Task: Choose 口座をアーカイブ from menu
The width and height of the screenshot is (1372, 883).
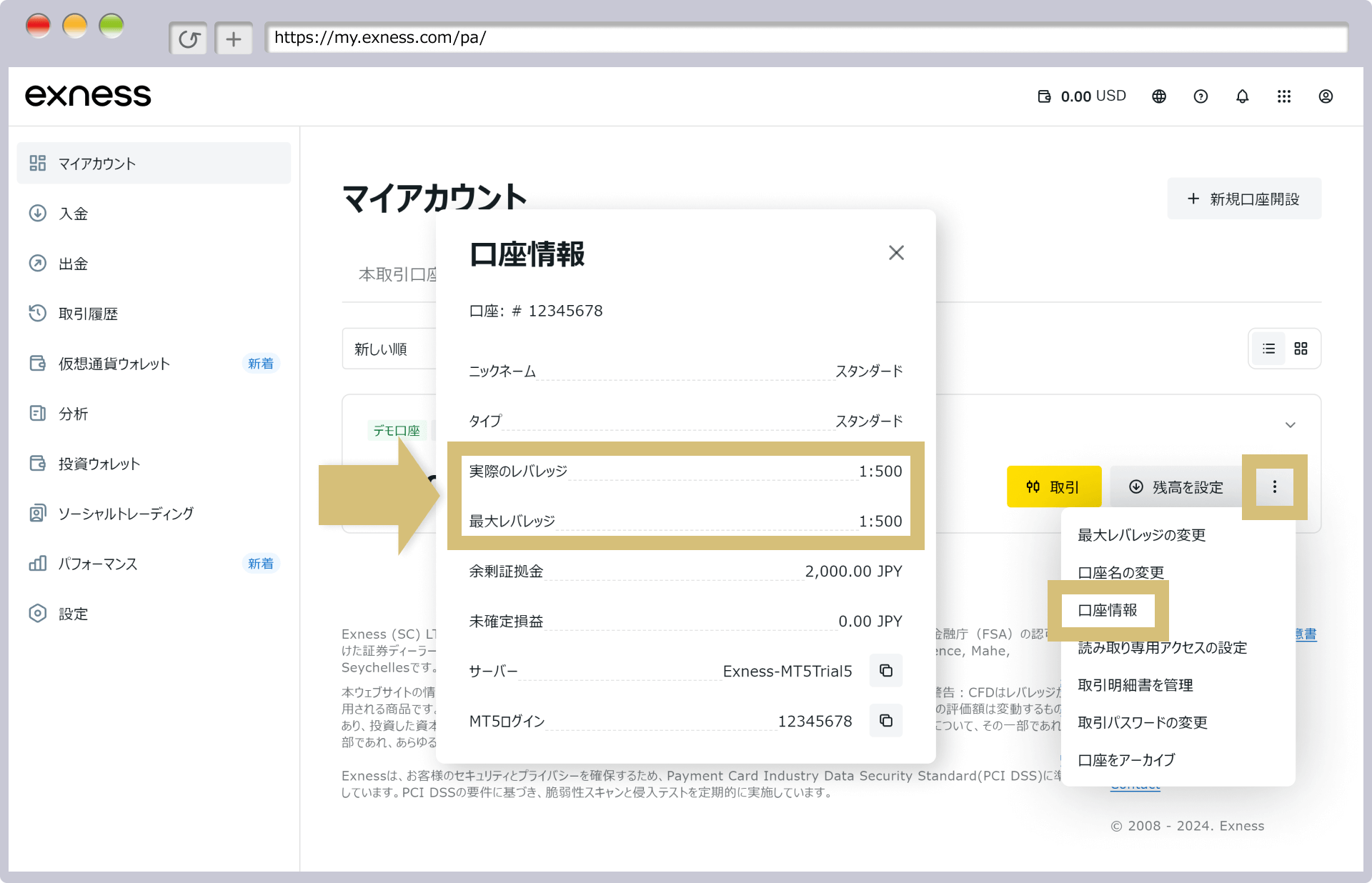Action: 1127,760
